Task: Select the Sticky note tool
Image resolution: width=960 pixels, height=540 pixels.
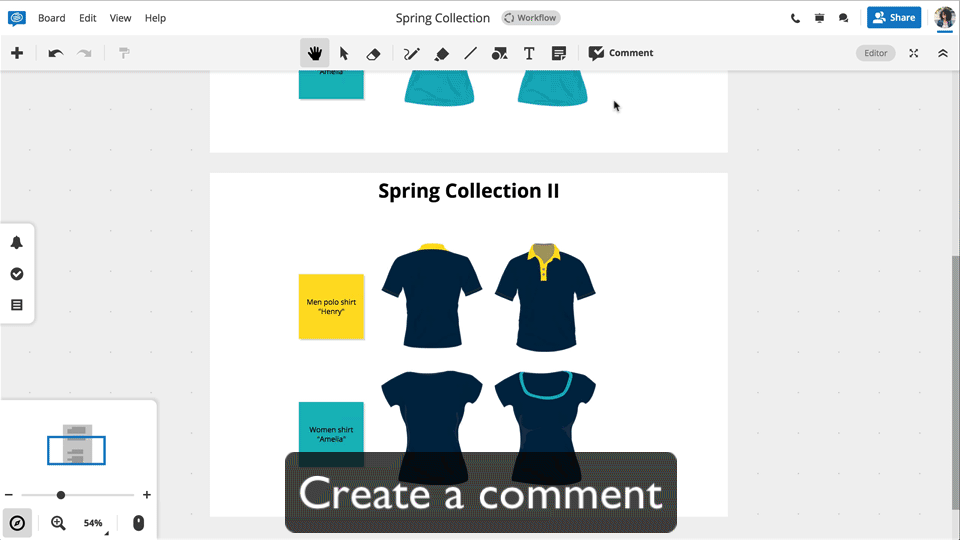Action: click(x=558, y=53)
